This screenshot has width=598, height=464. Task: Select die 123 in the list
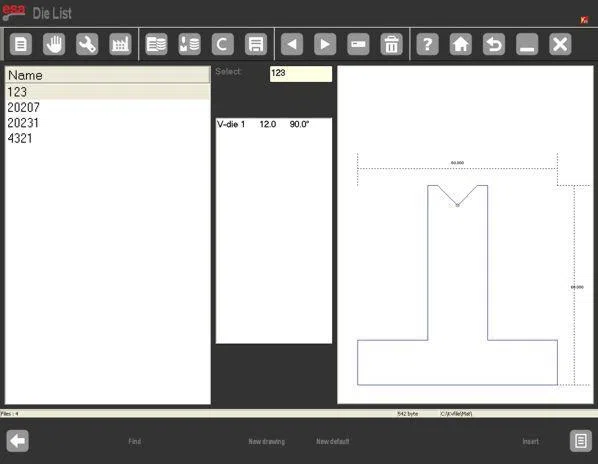point(108,92)
